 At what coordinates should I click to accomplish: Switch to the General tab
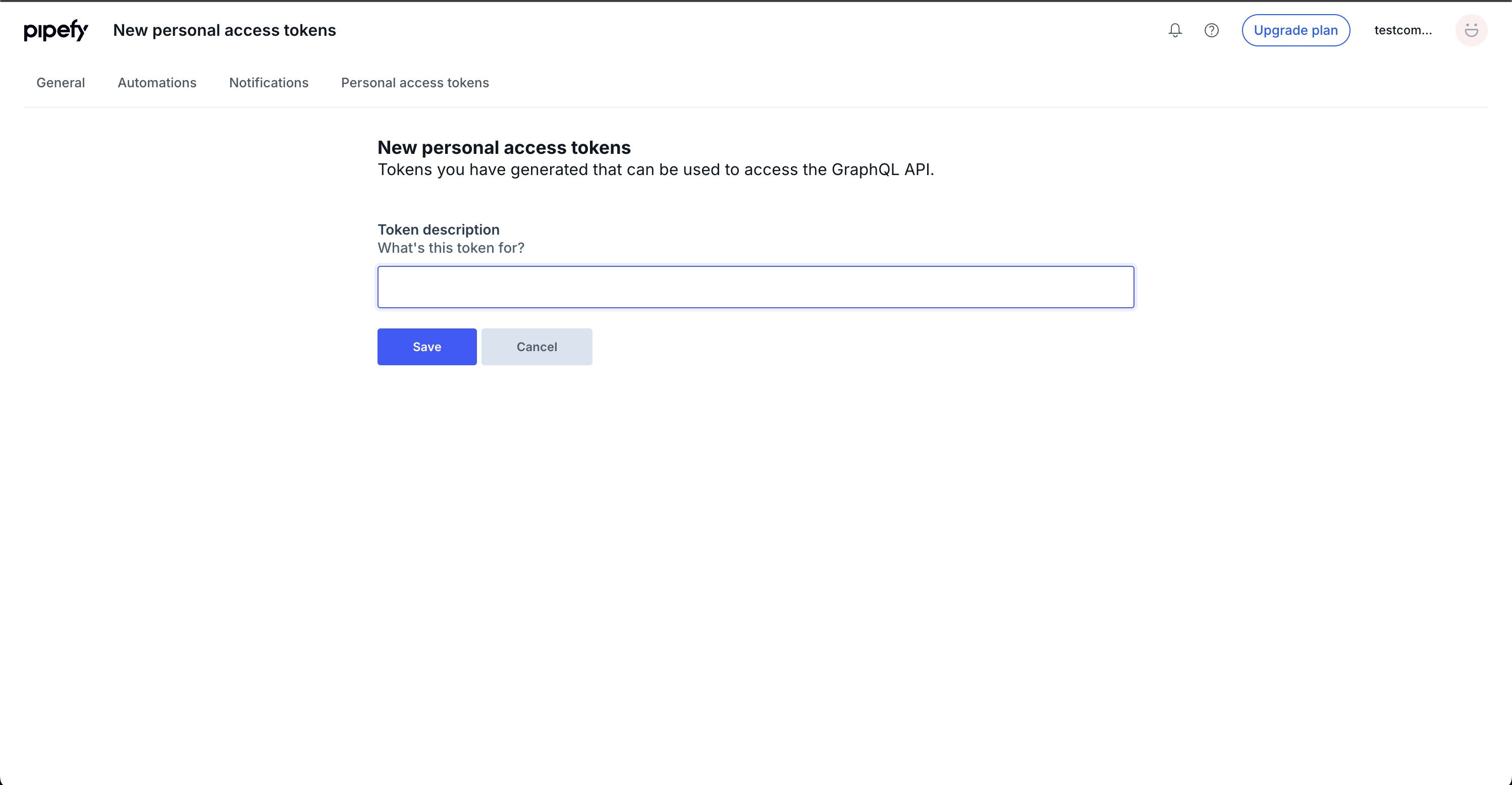(61, 83)
